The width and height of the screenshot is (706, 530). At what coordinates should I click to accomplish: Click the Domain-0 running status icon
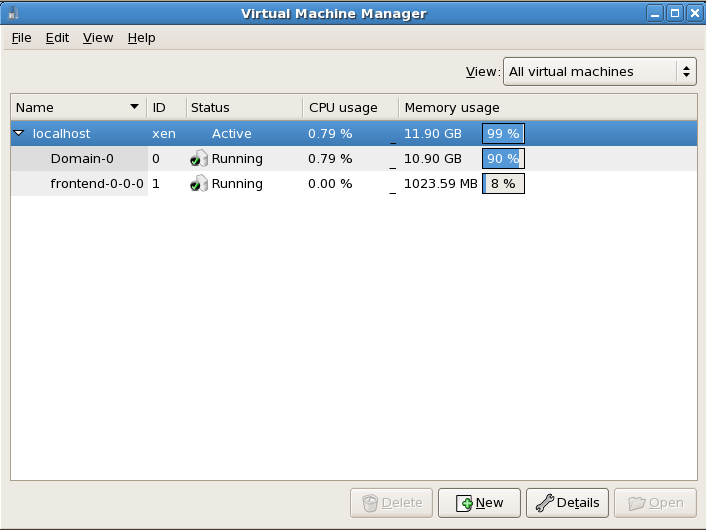(199, 159)
